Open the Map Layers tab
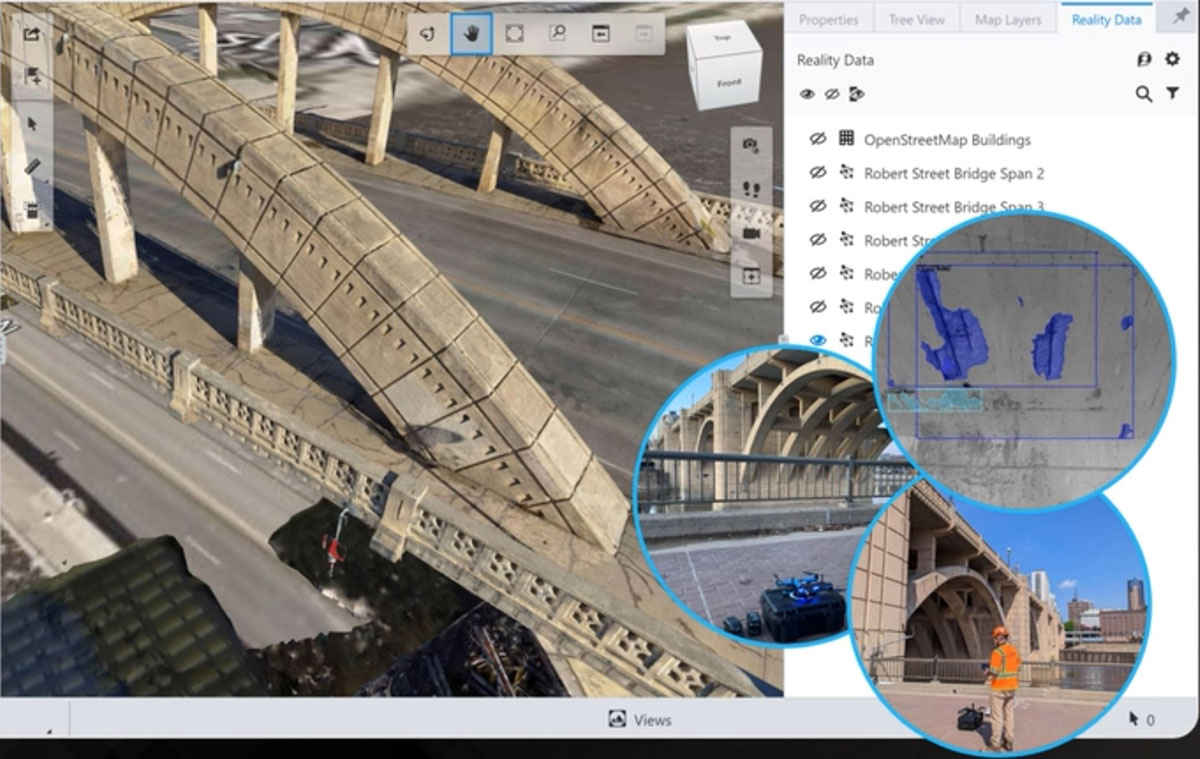 (1008, 20)
